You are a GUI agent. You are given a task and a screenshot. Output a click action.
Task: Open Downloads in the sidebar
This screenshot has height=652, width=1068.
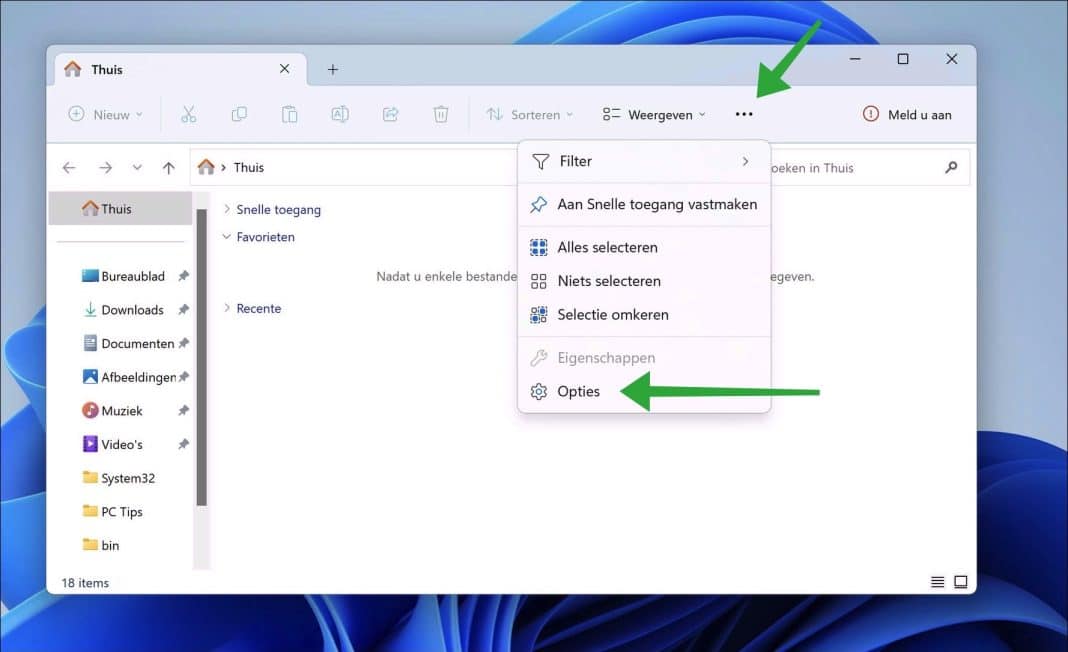(132, 310)
